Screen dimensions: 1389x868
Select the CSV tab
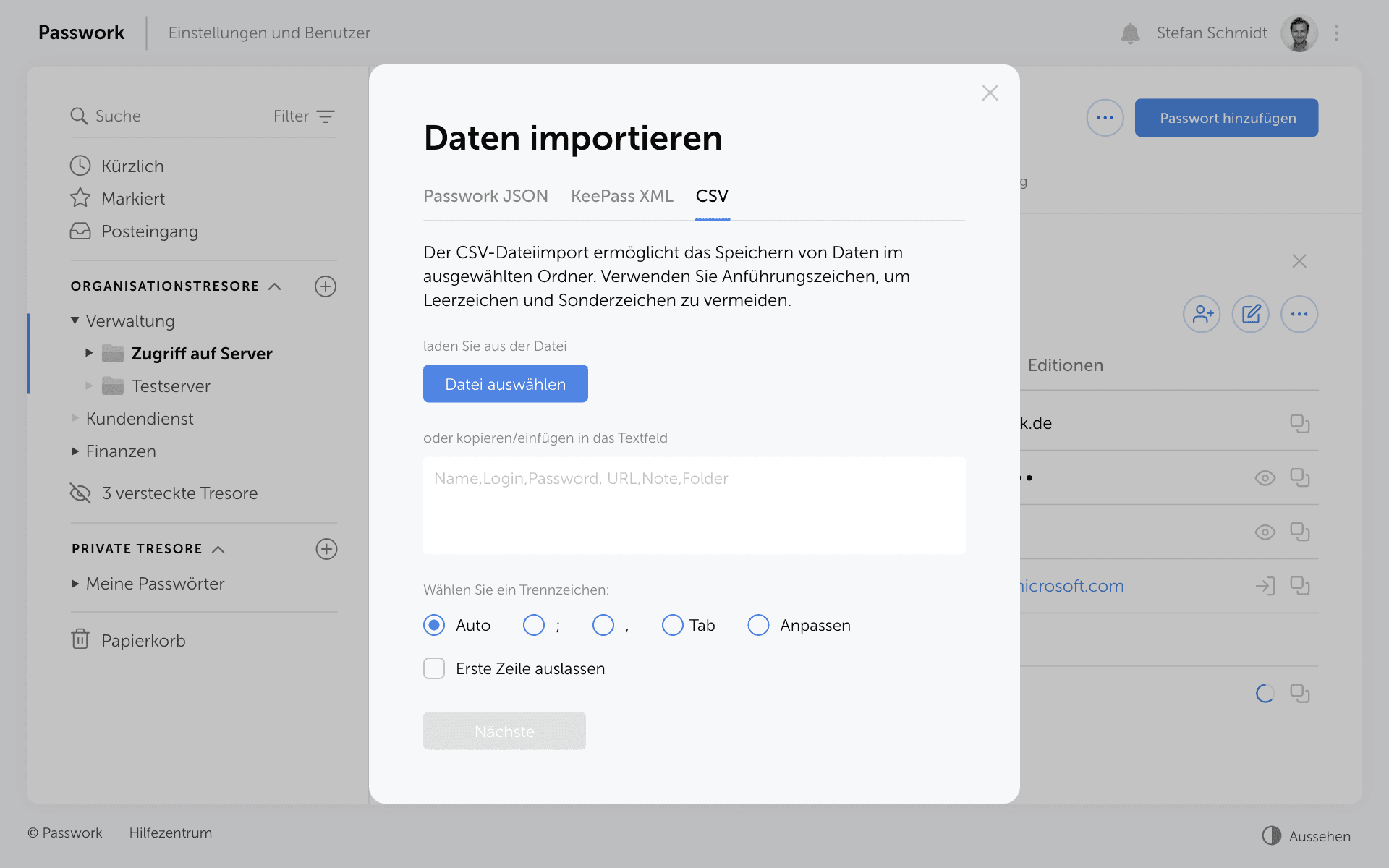point(712,196)
